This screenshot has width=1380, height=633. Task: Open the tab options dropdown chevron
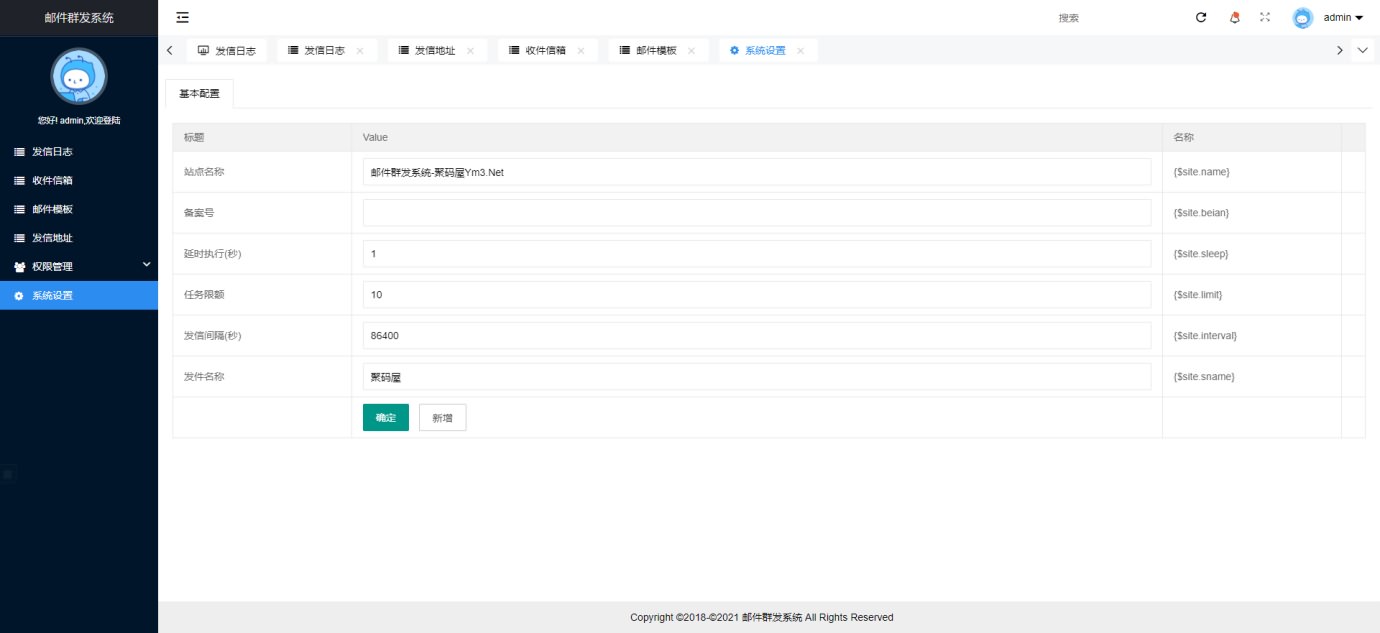coord(1362,51)
